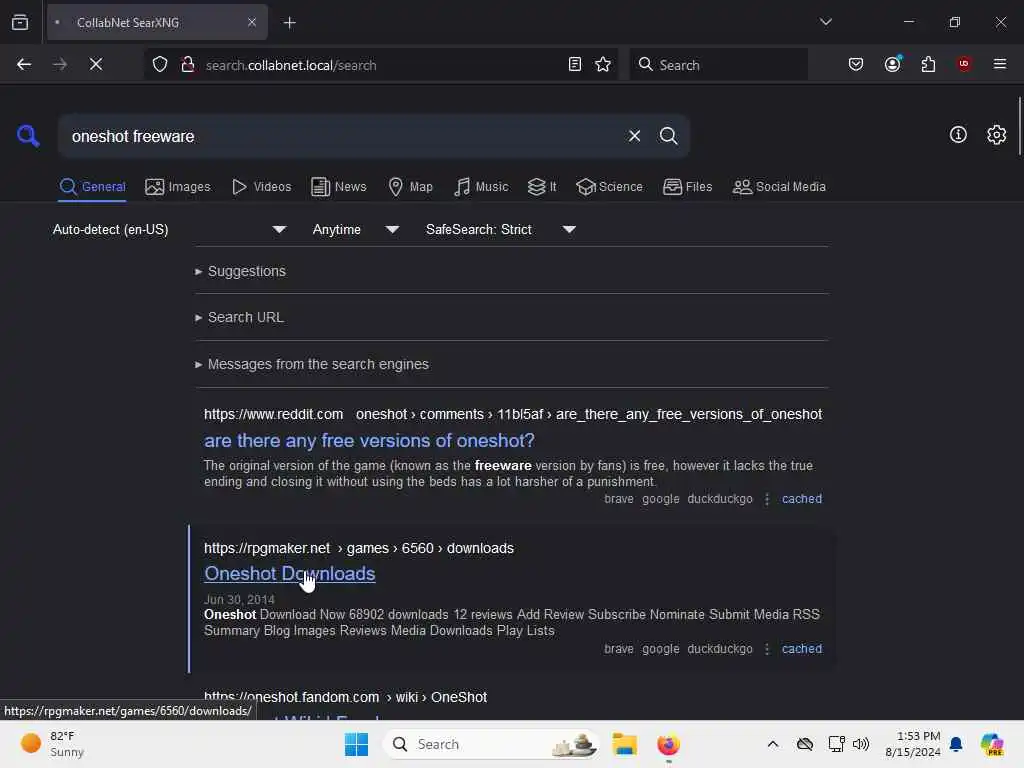Switch to Science category
1024x768 pixels.
tap(609, 187)
